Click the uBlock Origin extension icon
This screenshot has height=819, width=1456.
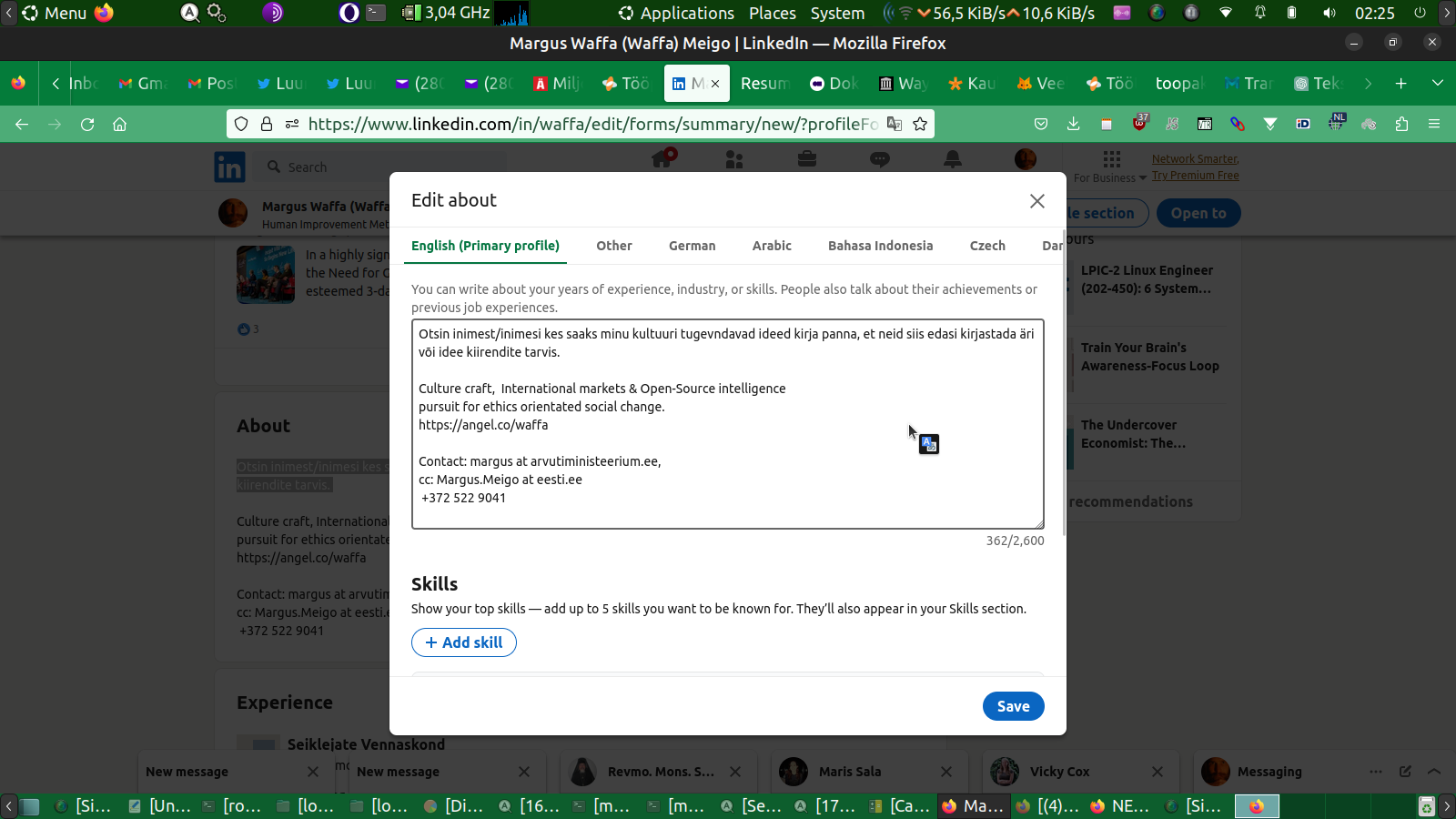pyautogui.click(x=1139, y=123)
